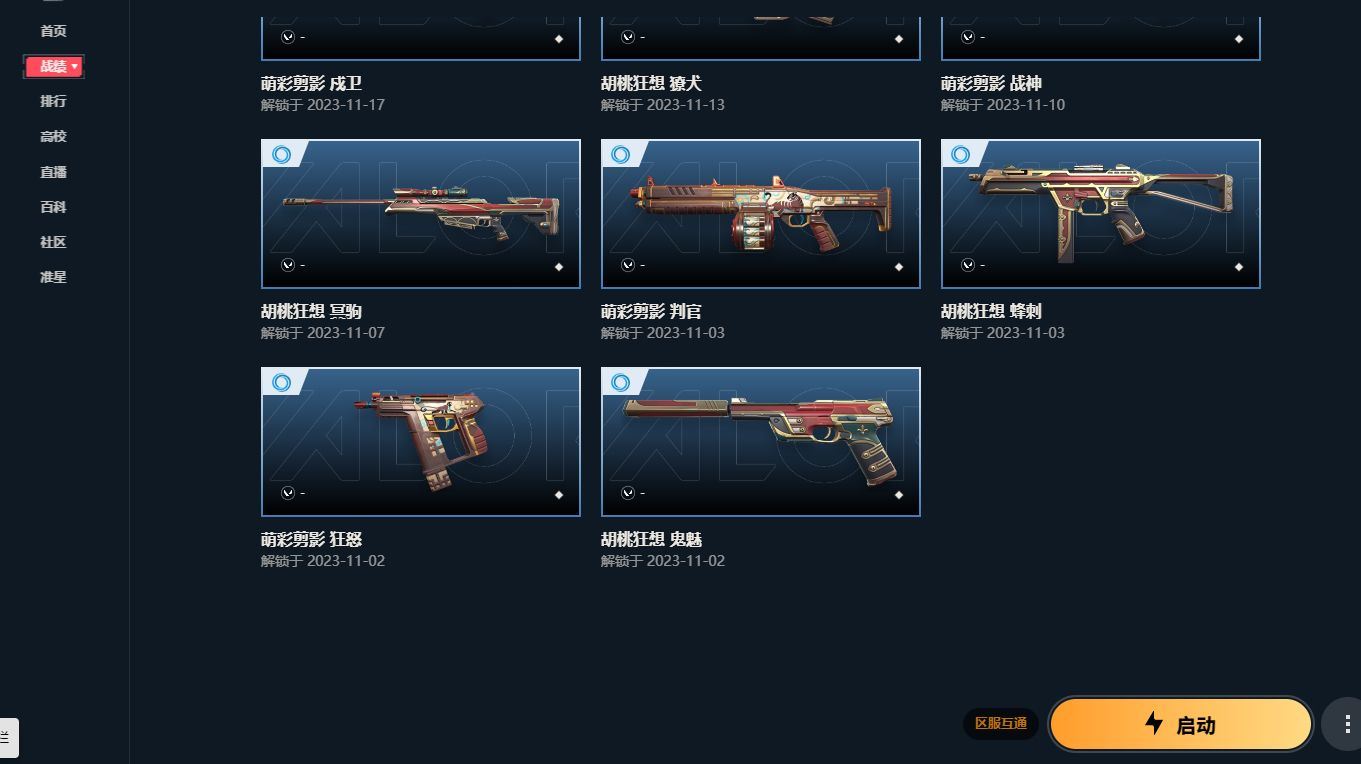The image size is (1361, 764).
Task: Launch the game with the 启动 button
Action: pyautogui.click(x=1180, y=724)
